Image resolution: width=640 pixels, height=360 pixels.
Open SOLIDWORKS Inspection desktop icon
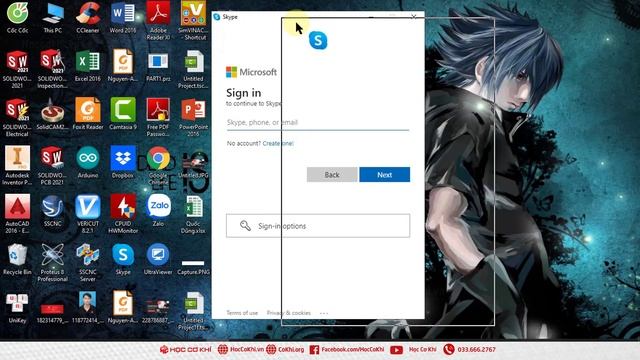52,62
